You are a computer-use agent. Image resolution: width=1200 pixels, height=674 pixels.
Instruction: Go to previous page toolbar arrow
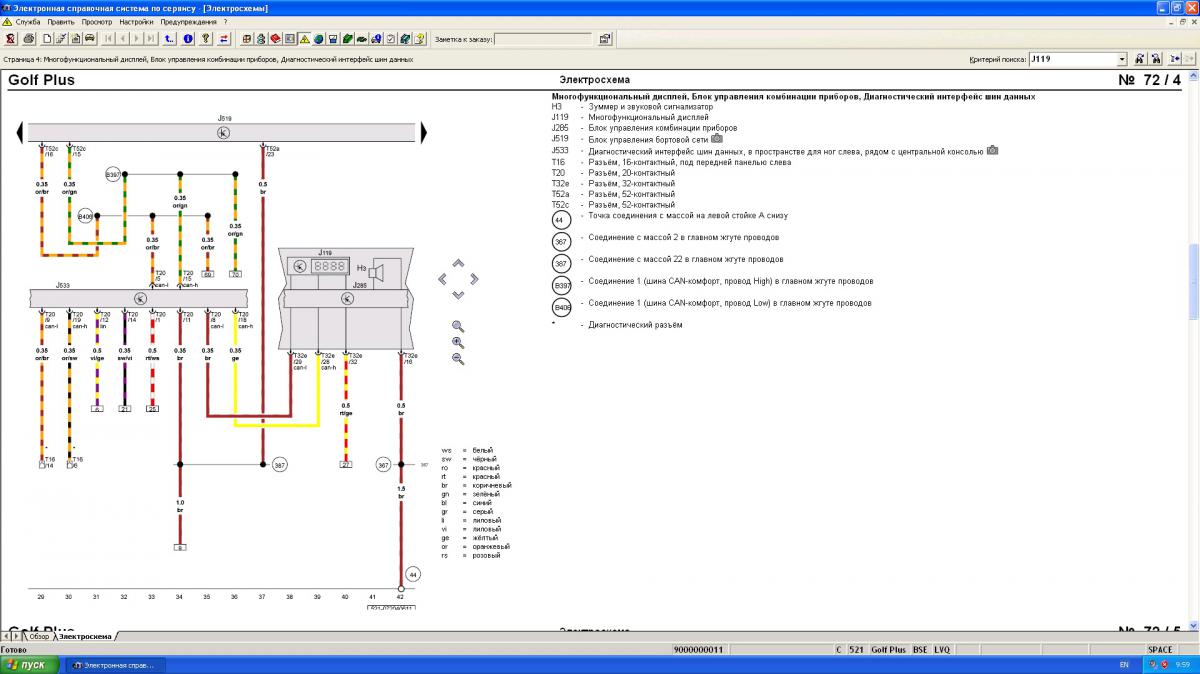pos(122,40)
